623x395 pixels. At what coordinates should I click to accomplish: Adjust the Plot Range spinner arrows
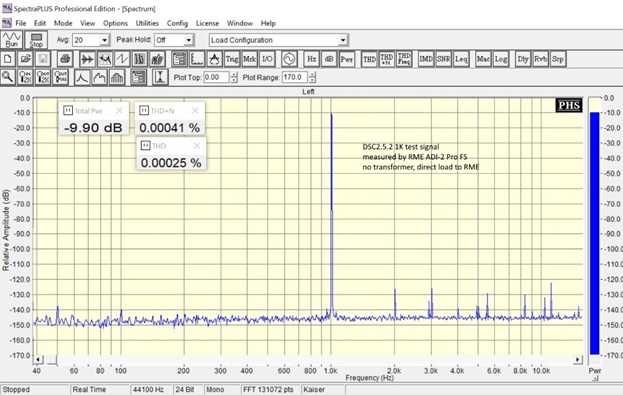[313, 77]
